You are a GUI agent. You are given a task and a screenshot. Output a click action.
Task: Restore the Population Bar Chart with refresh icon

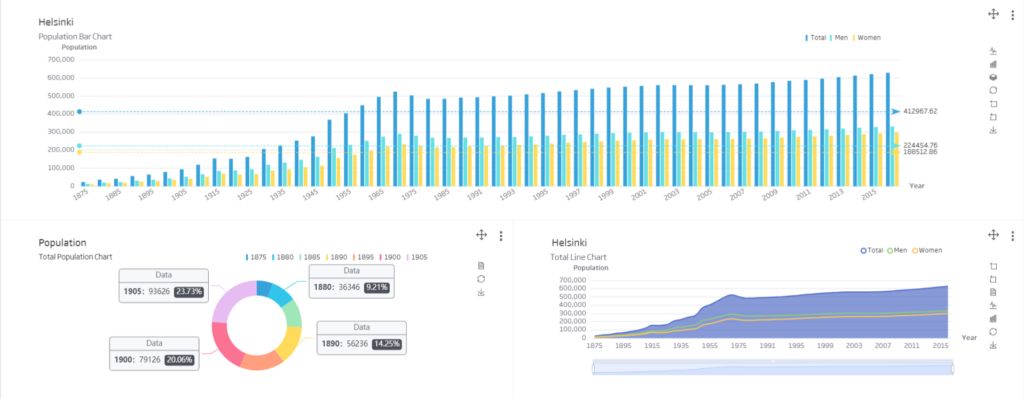click(x=993, y=90)
